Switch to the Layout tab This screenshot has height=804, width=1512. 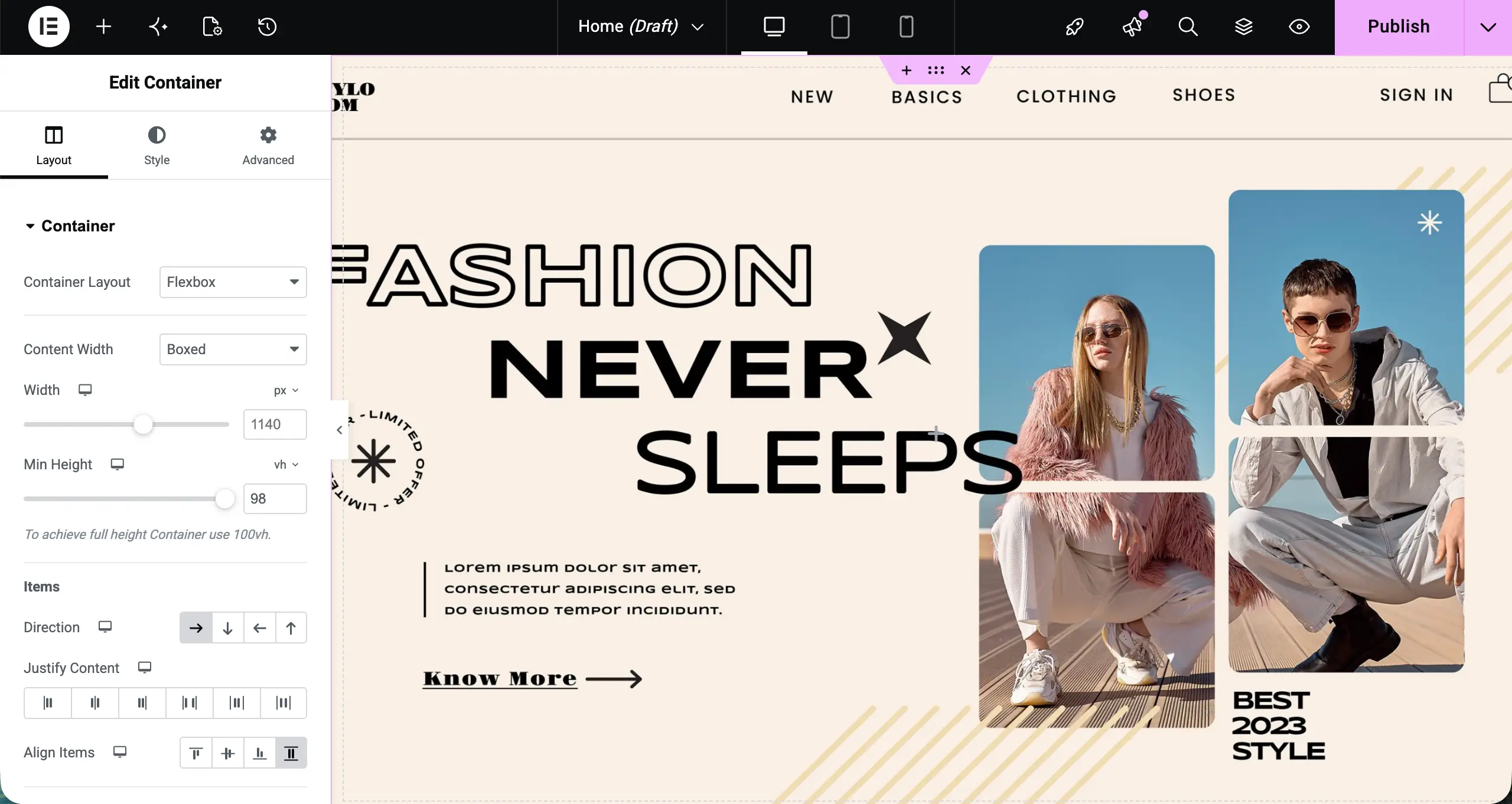54,146
